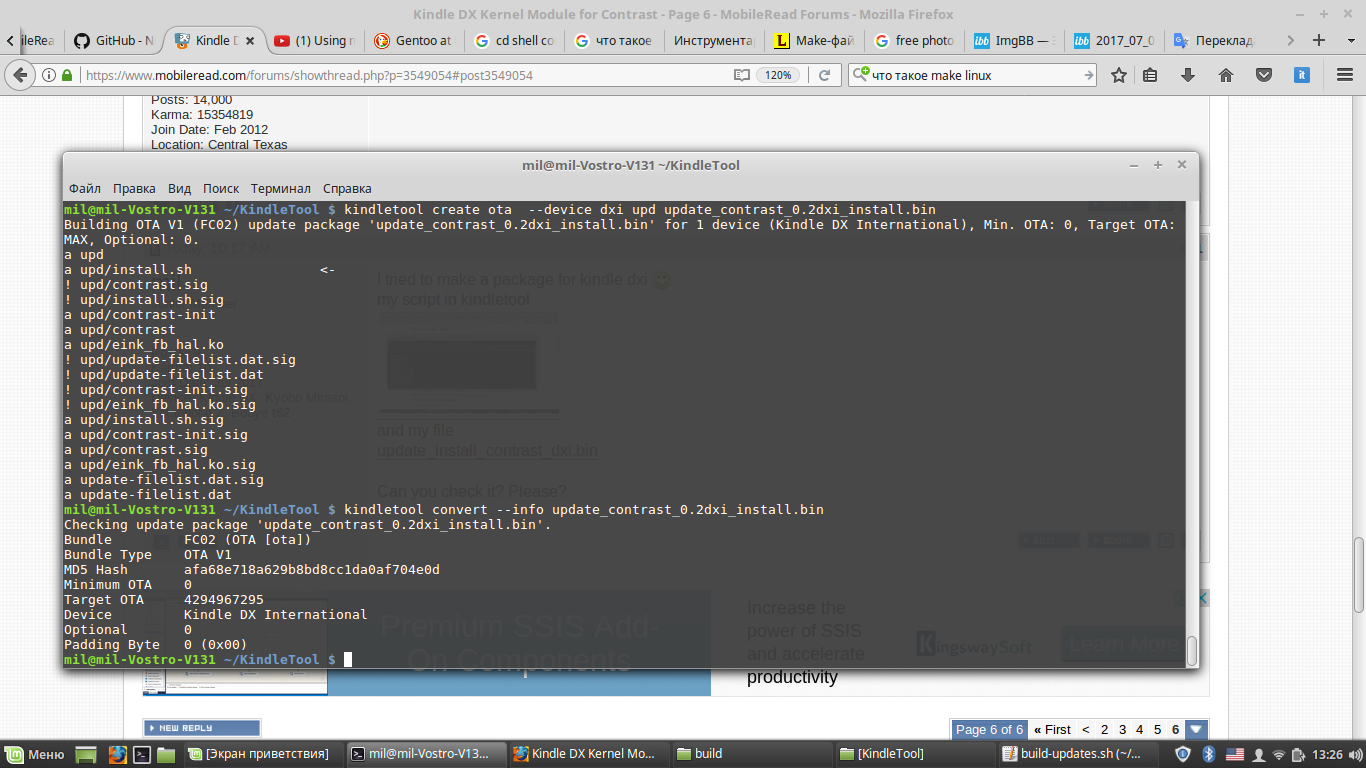Switch to the 'Переклад' translate tab
Screen dimensions: 1366x768
1214,41
